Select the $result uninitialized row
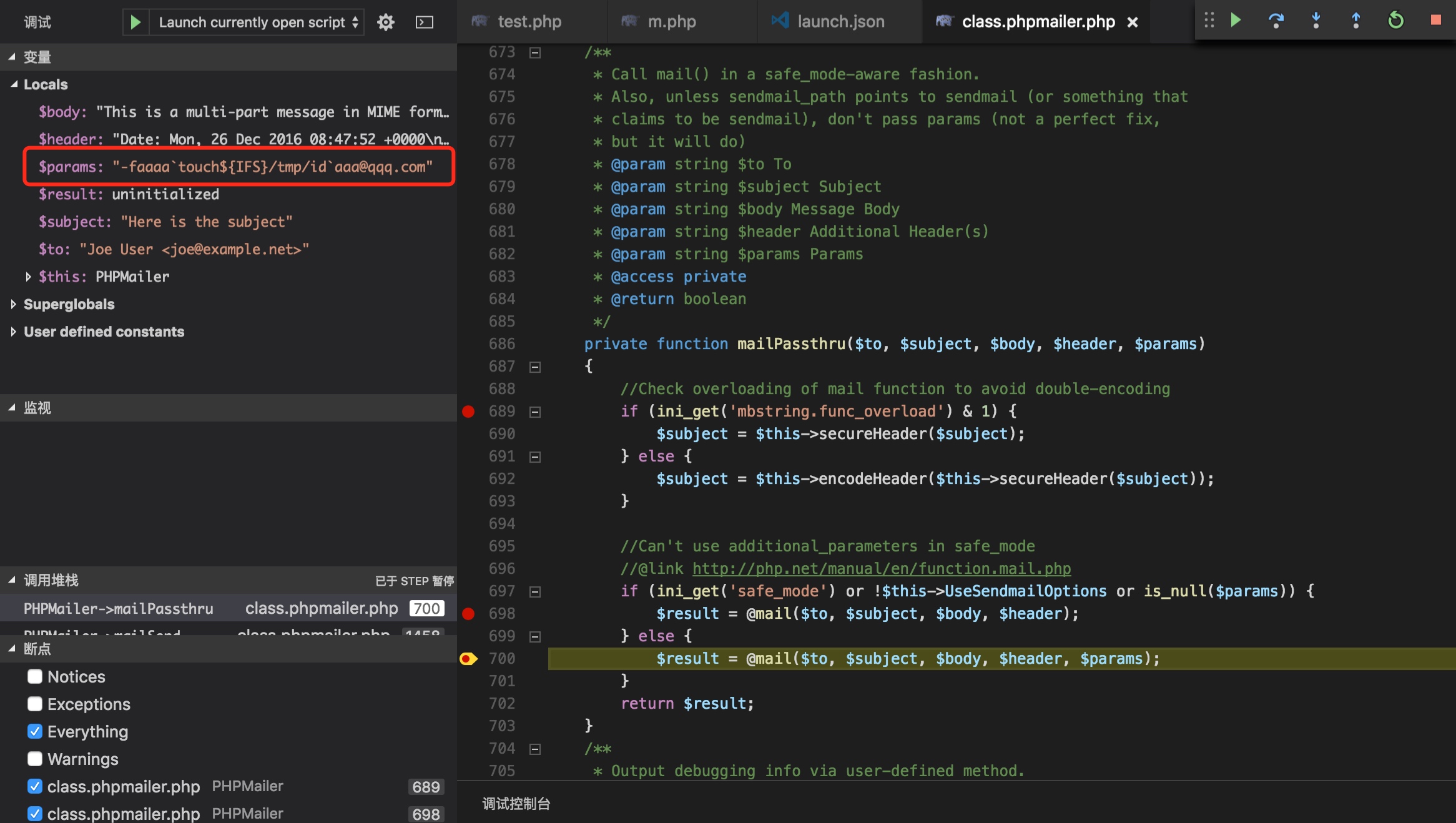 click(x=229, y=194)
